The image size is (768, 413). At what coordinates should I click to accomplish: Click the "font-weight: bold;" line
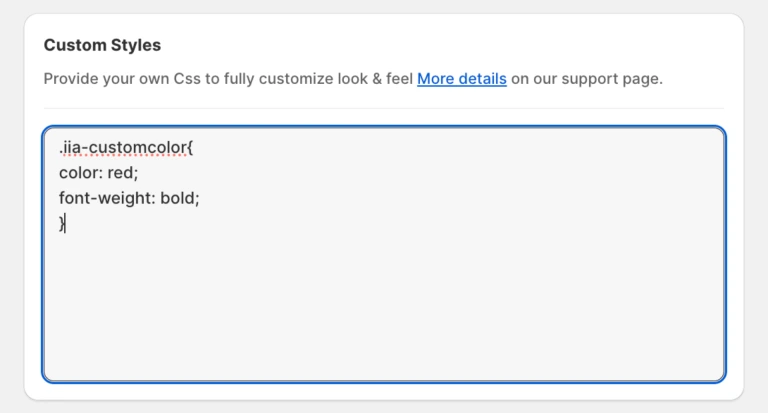(x=129, y=198)
